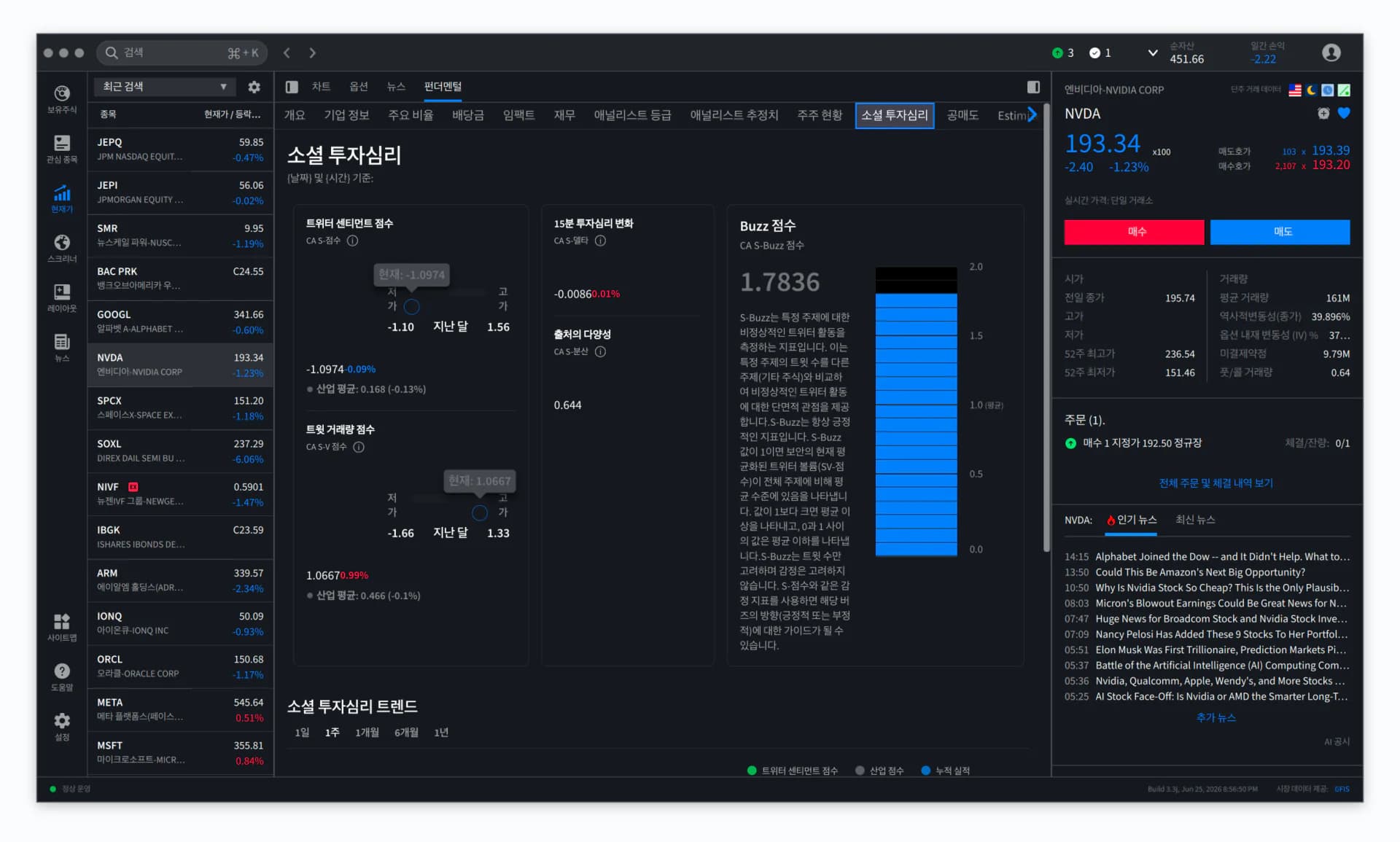
Task: Click info icon next to CA S-점수
Action: coord(352,241)
